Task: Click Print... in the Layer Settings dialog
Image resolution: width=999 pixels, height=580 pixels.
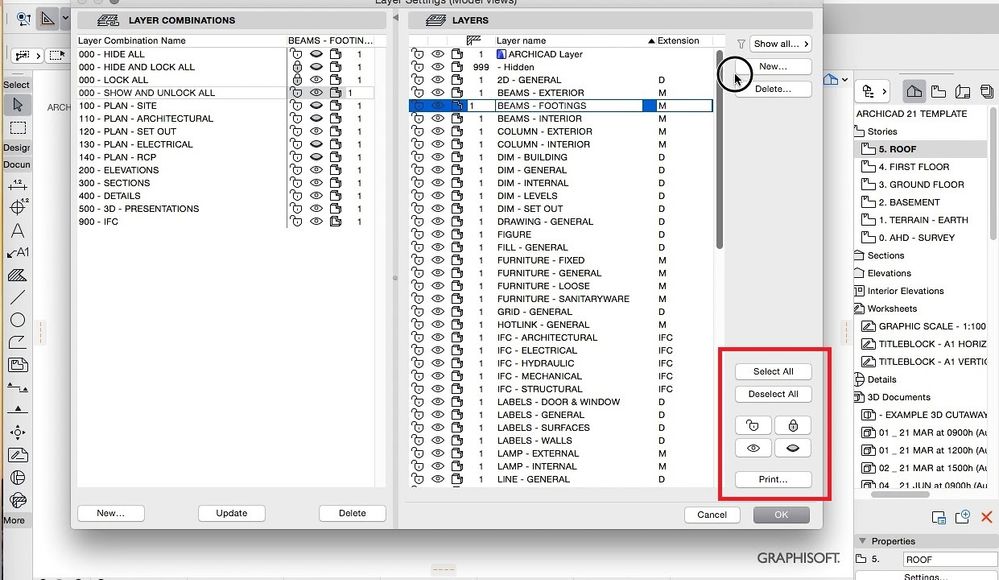Action: [773, 479]
